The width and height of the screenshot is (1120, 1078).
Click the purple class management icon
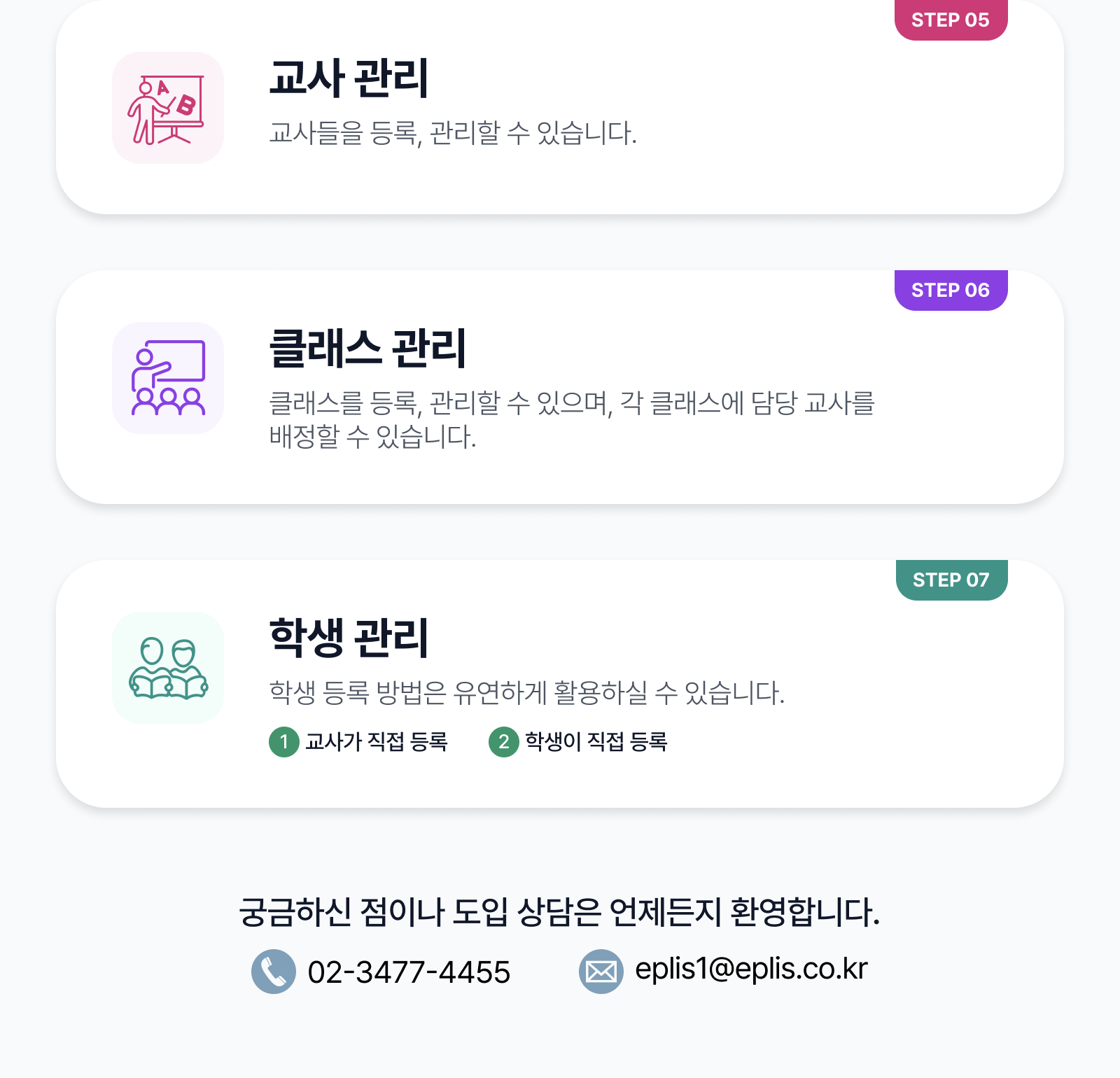[x=168, y=378]
